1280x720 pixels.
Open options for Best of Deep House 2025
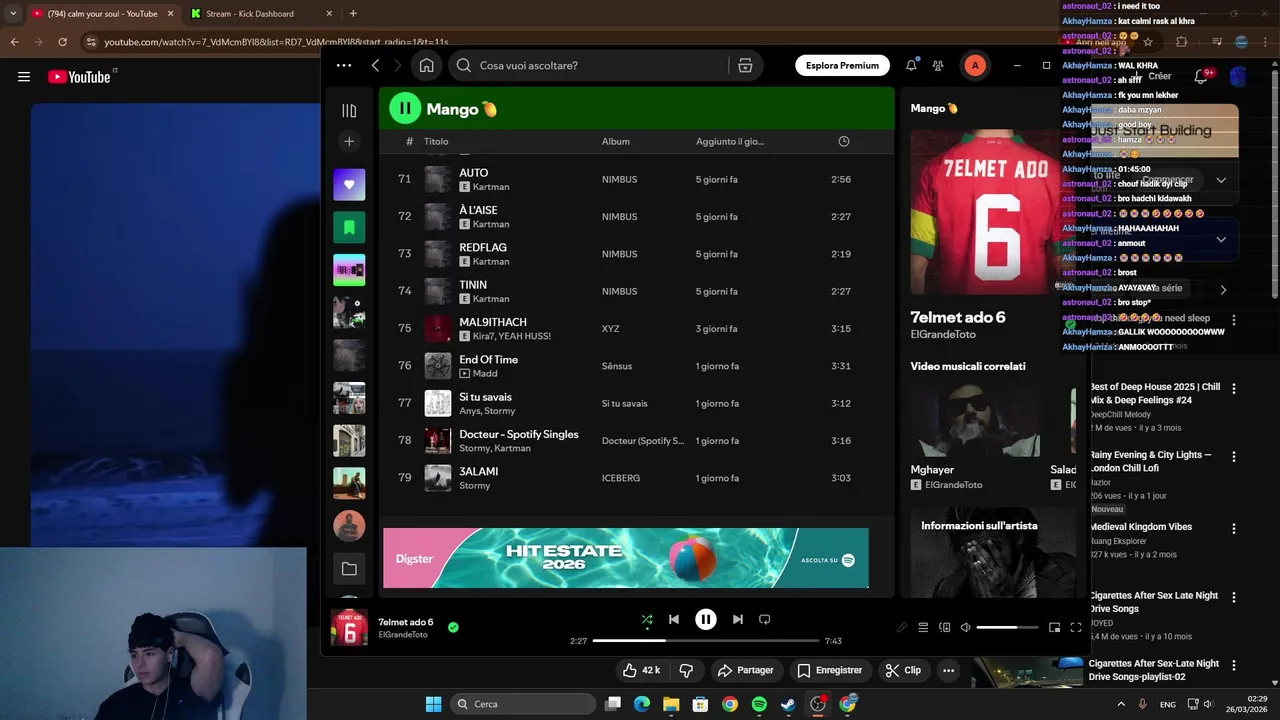(x=1234, y=388)
